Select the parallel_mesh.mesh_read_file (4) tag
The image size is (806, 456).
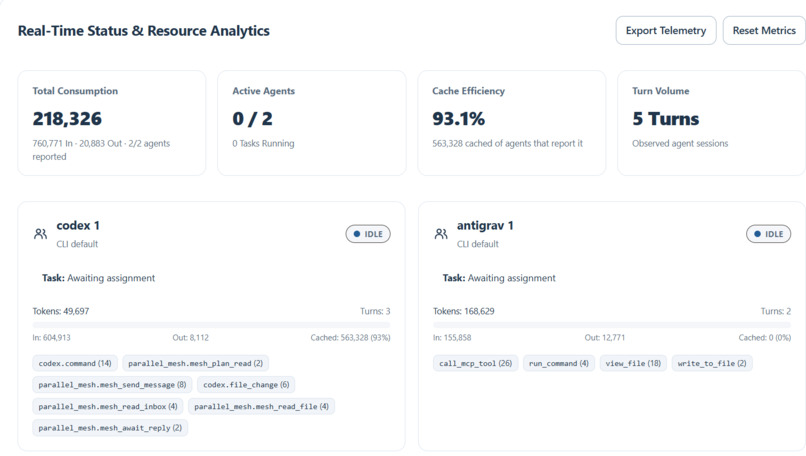pos(262,406)
